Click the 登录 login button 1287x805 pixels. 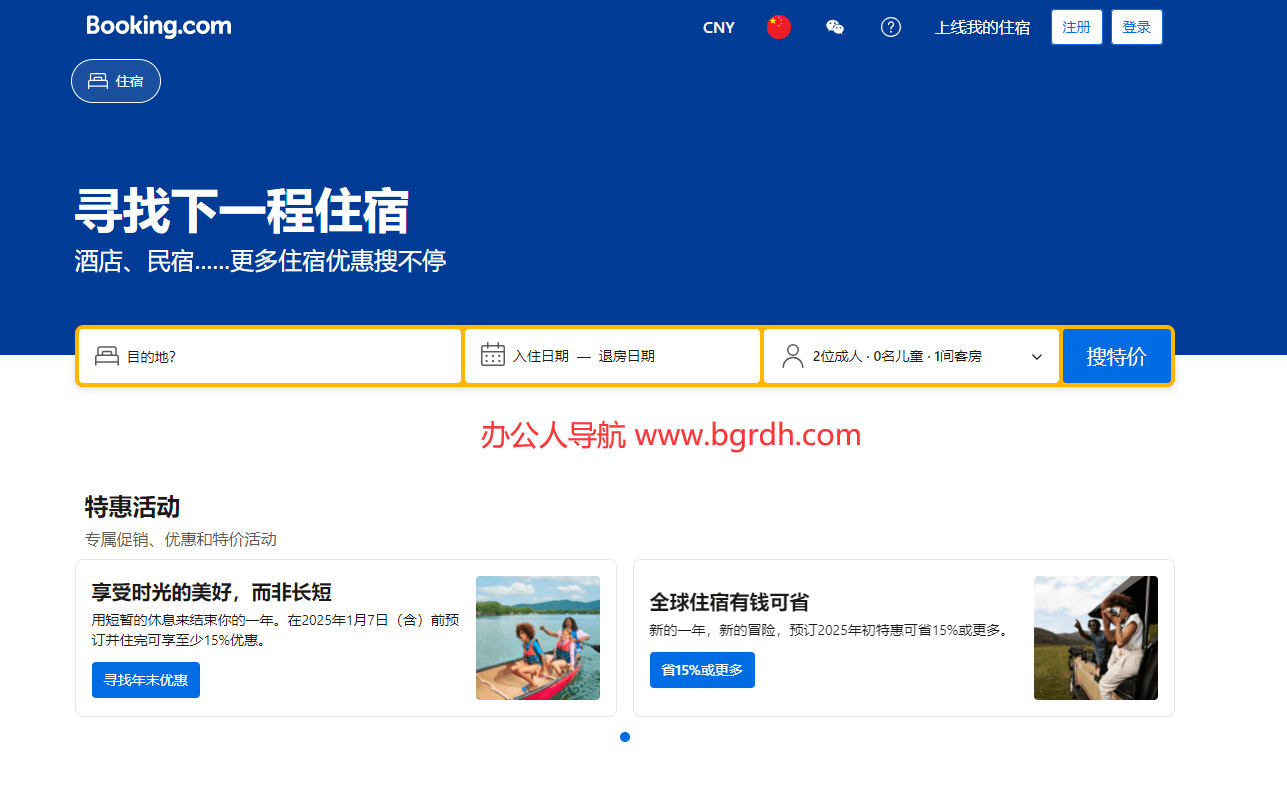tap(1136, 28)
